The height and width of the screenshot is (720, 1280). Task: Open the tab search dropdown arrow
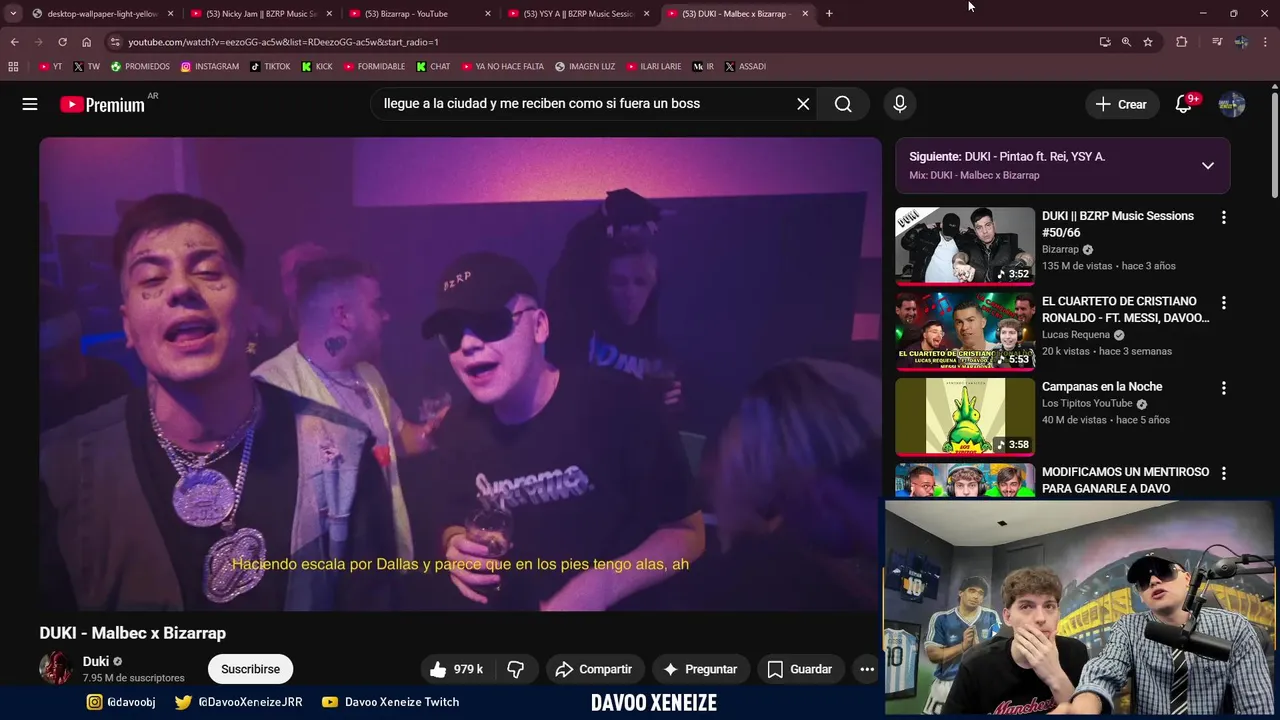click(12, 14)
